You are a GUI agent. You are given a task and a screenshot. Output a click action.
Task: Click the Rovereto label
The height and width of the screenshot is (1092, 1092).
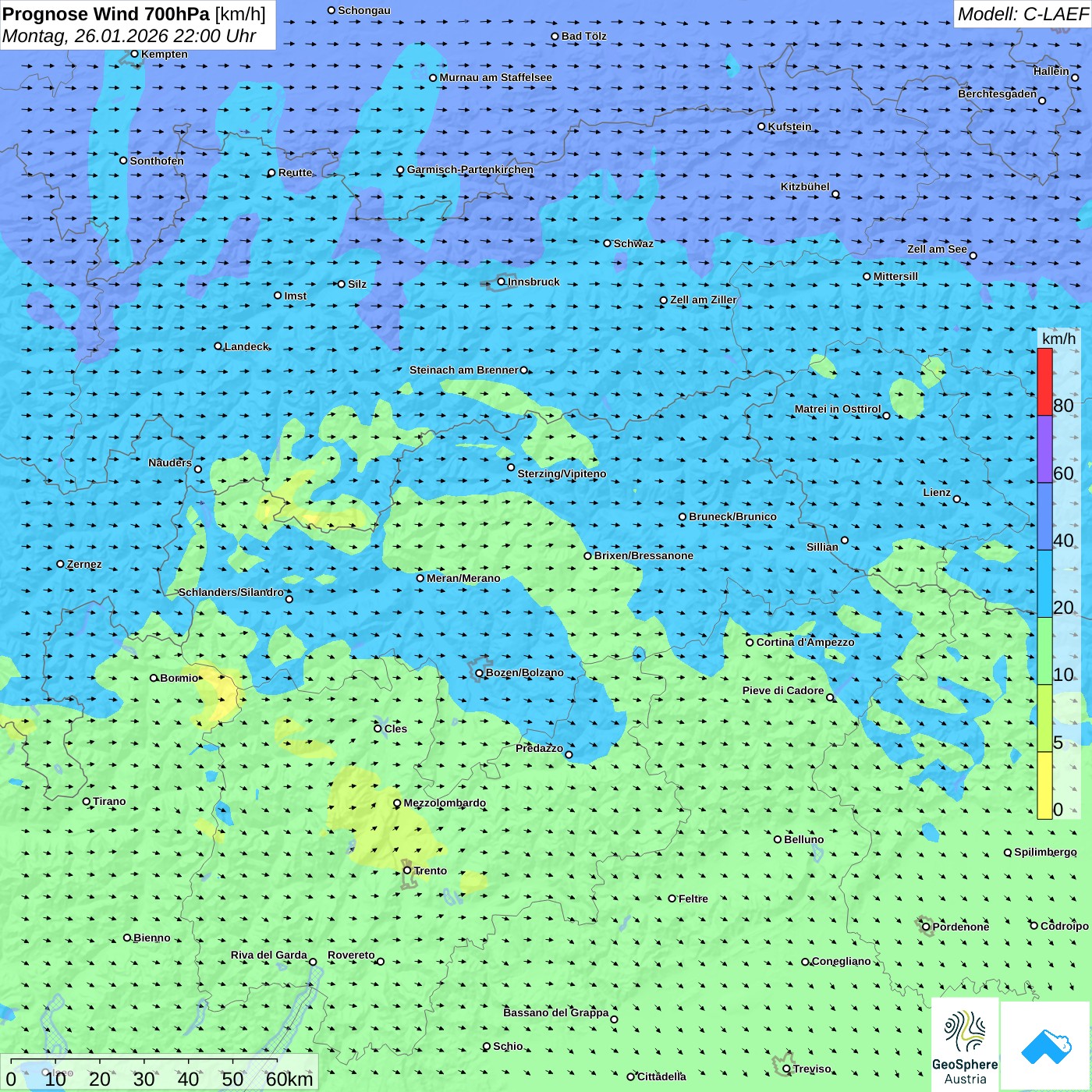coord(351,955)
